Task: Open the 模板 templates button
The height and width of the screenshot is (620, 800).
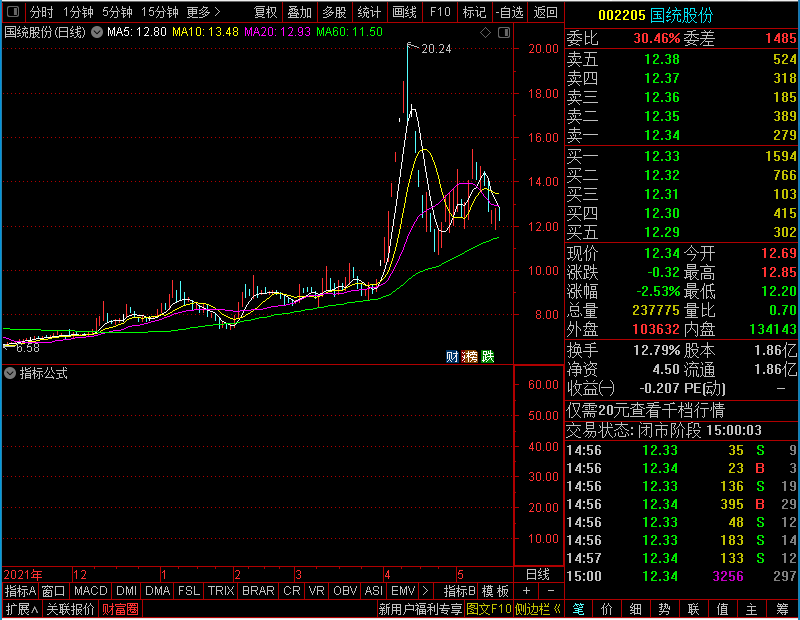Action: pyautogui.click(x=495, y=591)
